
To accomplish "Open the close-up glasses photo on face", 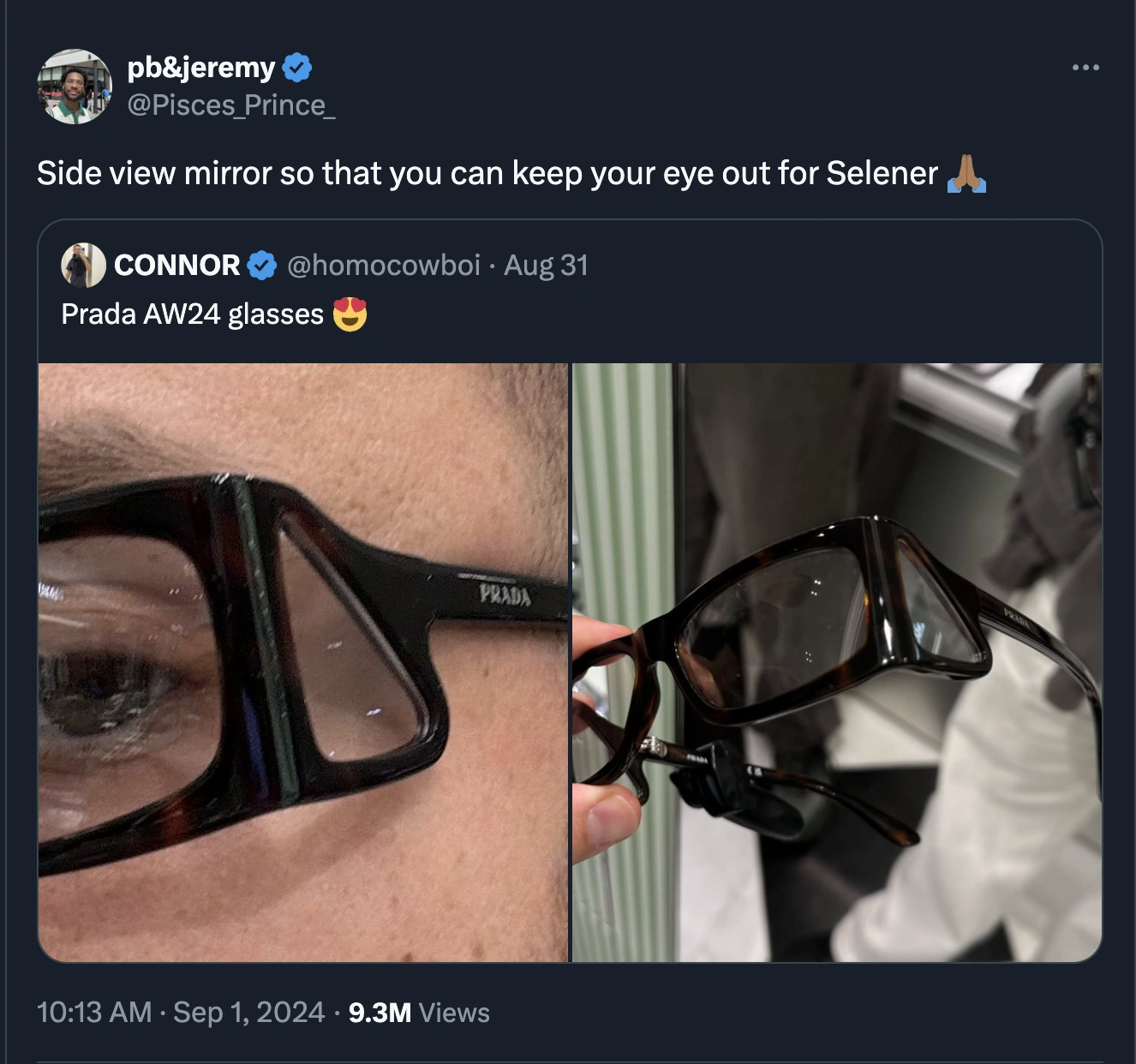I will 303,662.
